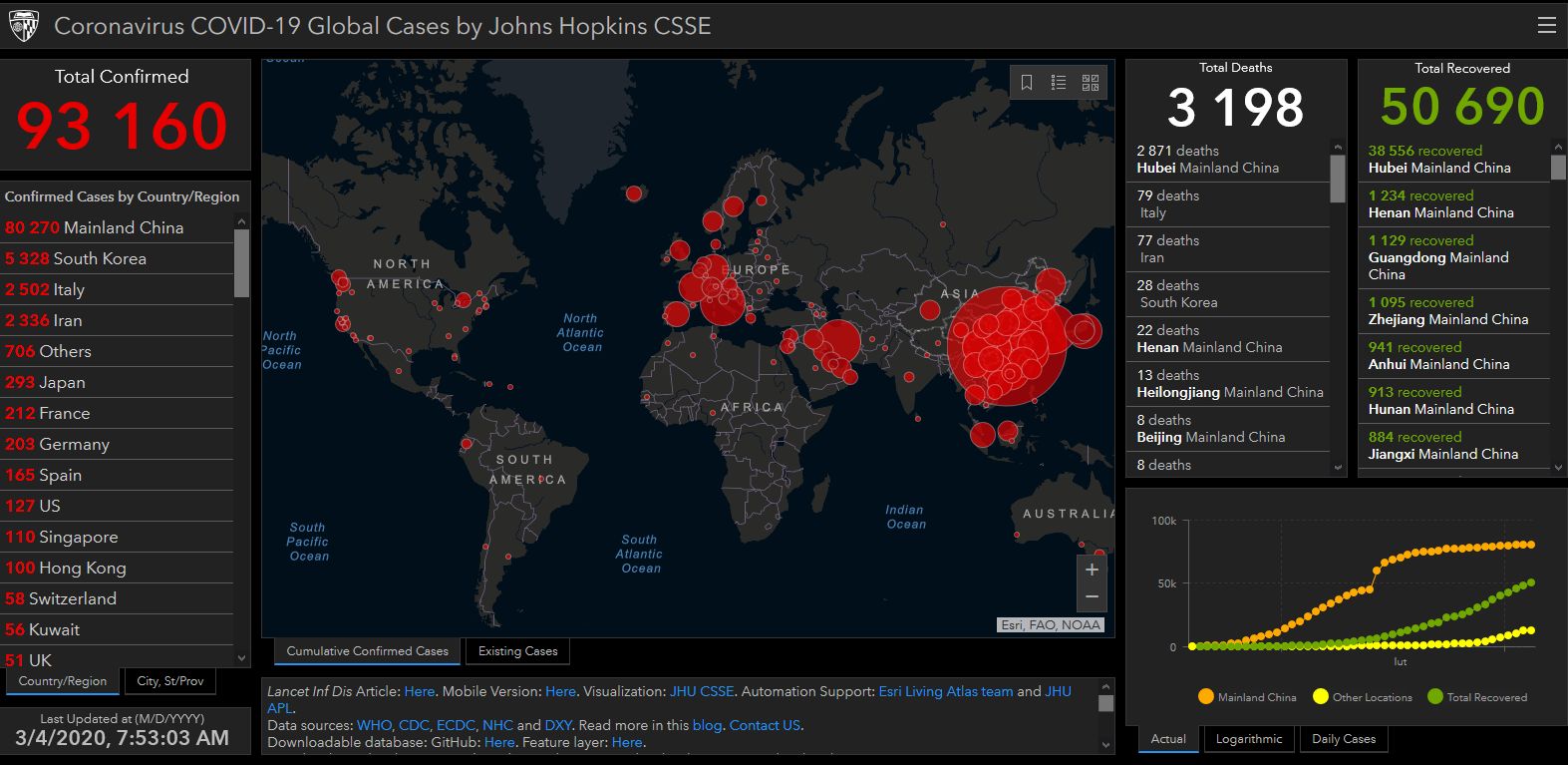1568x765 pixels.
Task: Select Mainland China in country list
Action: (118, 227)
